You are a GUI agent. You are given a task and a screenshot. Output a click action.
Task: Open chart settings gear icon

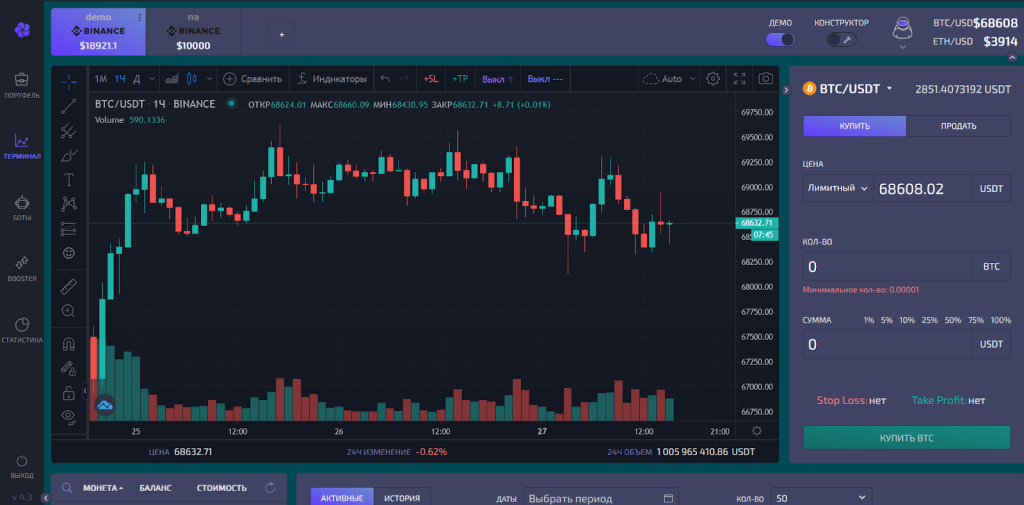tap(713, 78)
